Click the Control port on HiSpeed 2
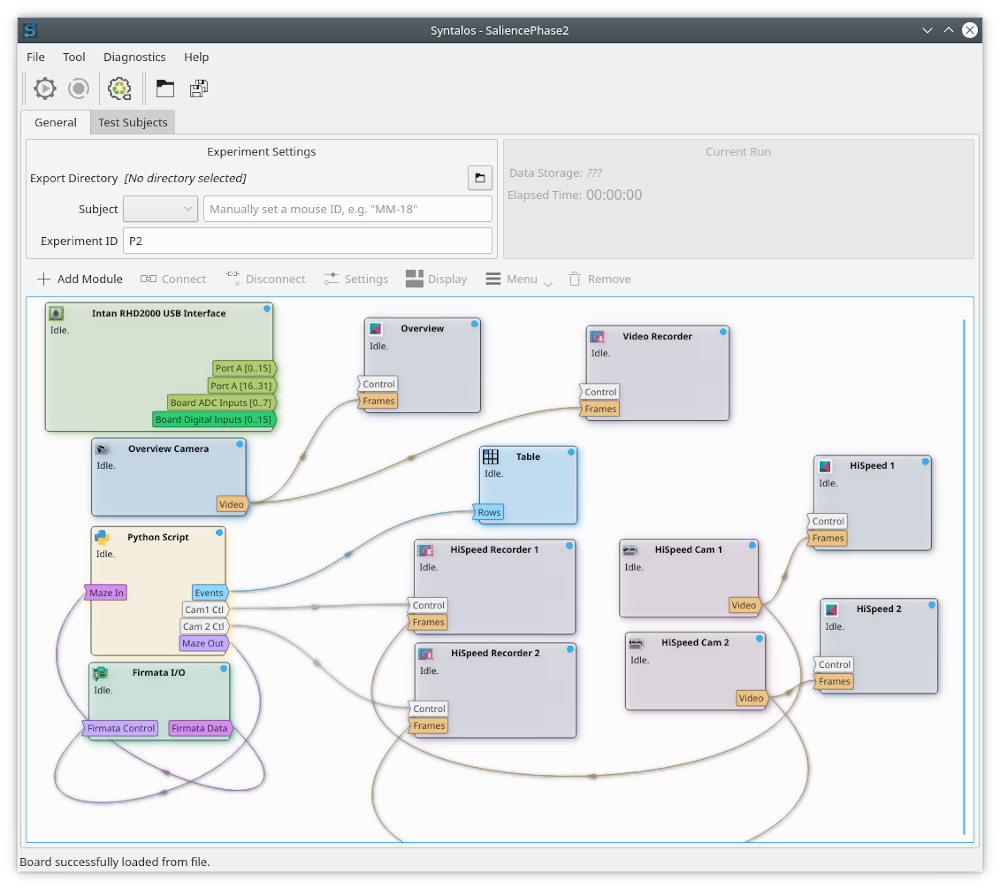1000x889 pixels. [x=834, y=665]
